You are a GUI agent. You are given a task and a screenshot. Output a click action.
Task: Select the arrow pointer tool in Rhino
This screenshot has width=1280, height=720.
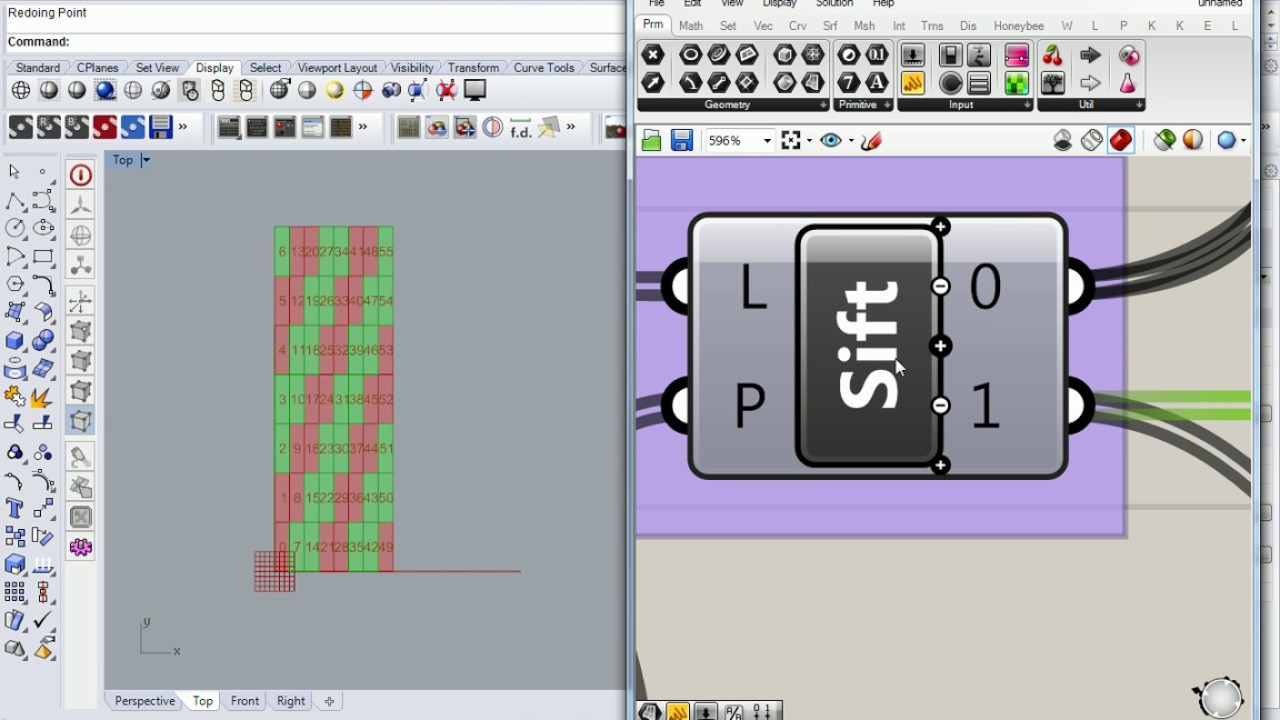14,172
